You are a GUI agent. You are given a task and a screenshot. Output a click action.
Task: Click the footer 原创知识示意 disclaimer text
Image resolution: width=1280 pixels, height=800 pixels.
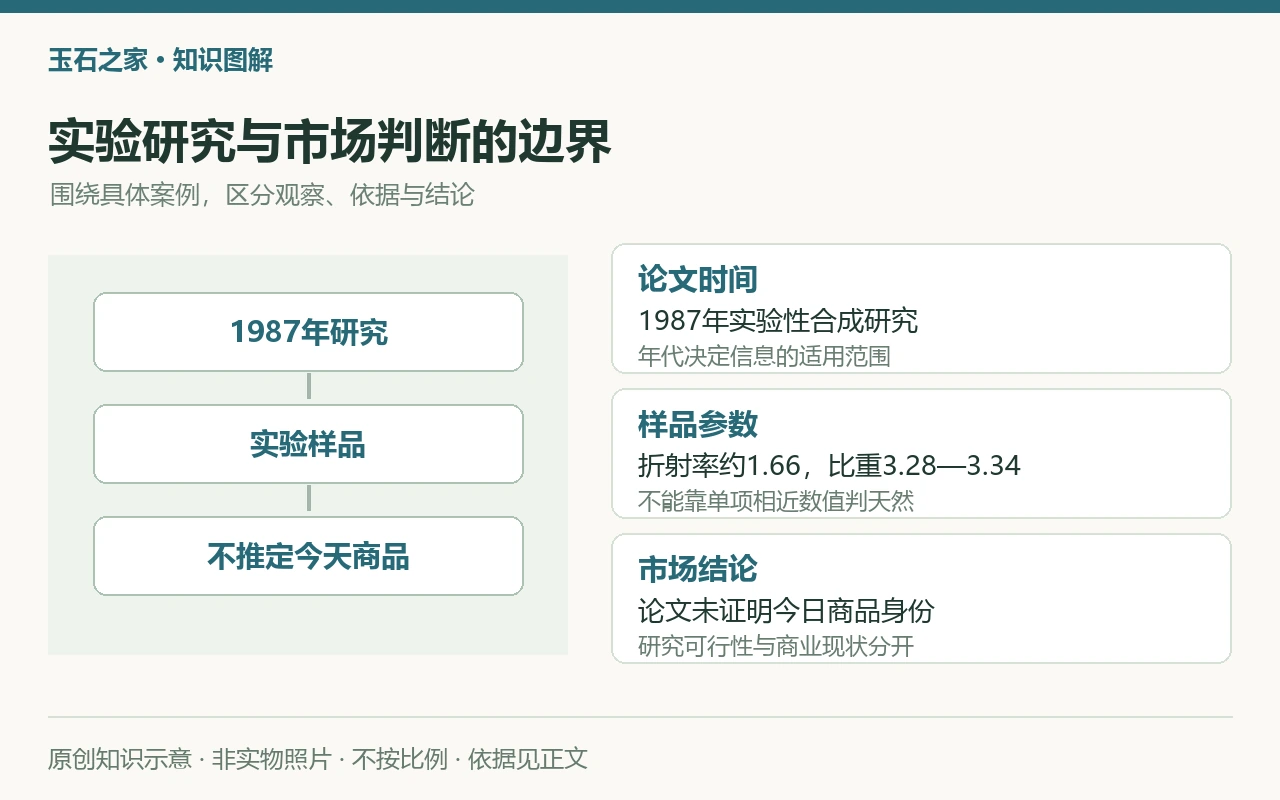coord(318,759)
